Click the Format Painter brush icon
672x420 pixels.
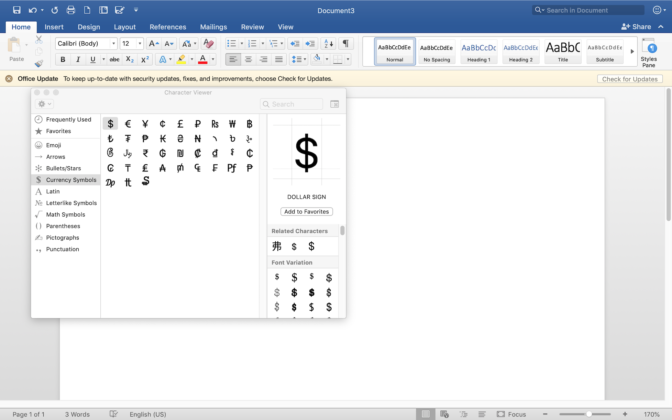(x=39, y=63)
